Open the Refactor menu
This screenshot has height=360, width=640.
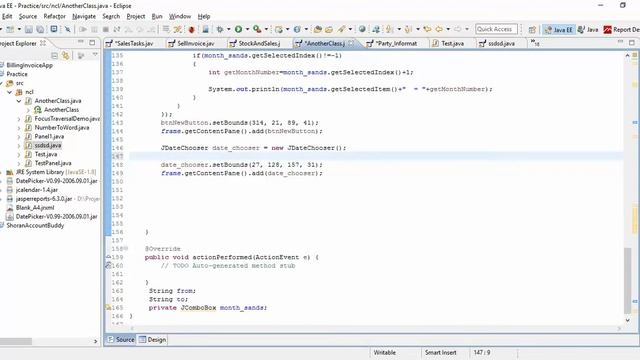[x=55, y=16]
